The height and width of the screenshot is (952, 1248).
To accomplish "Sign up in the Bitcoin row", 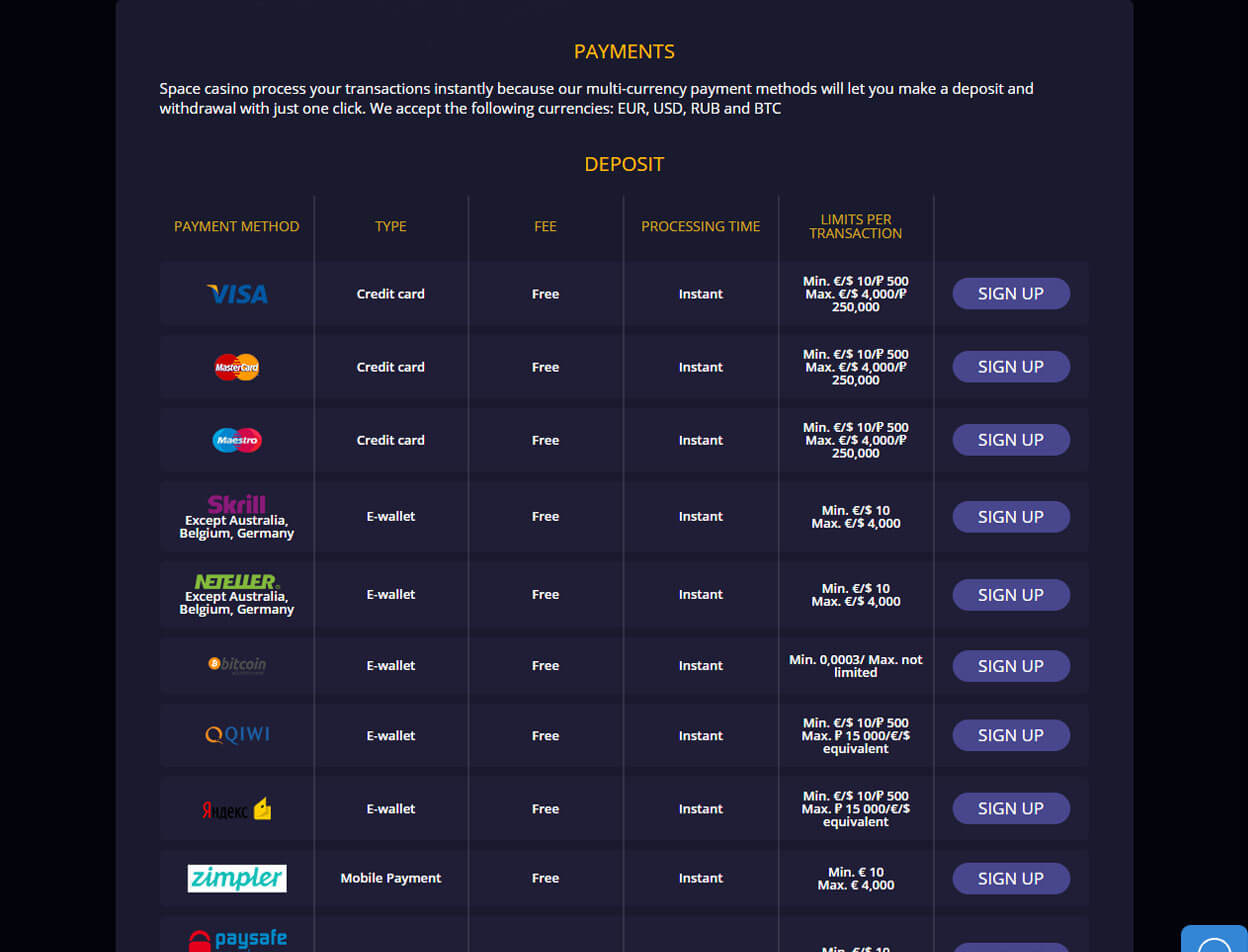I will coord(1011,666).
